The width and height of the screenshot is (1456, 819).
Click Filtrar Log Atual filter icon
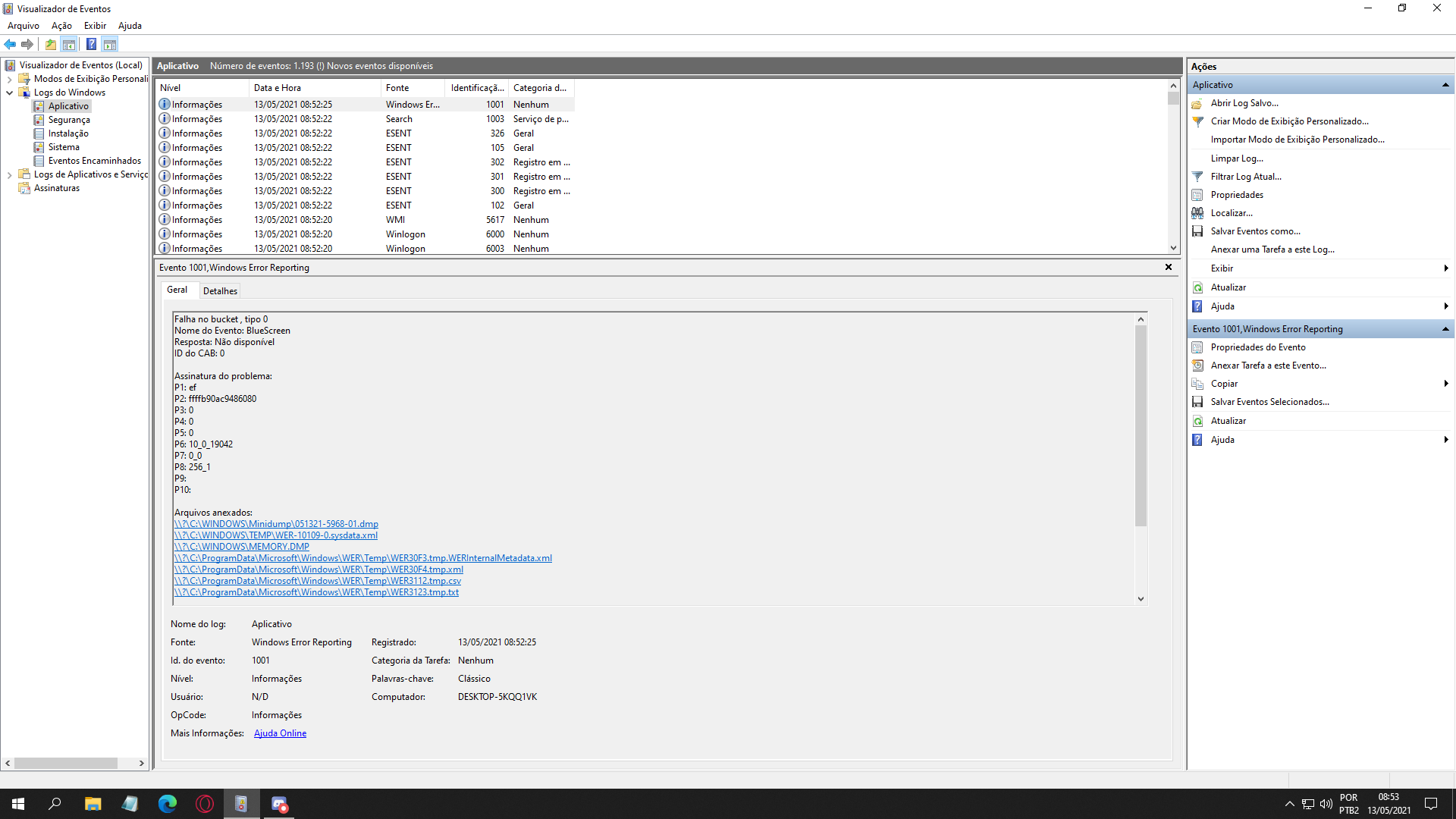pos(1197,177)
